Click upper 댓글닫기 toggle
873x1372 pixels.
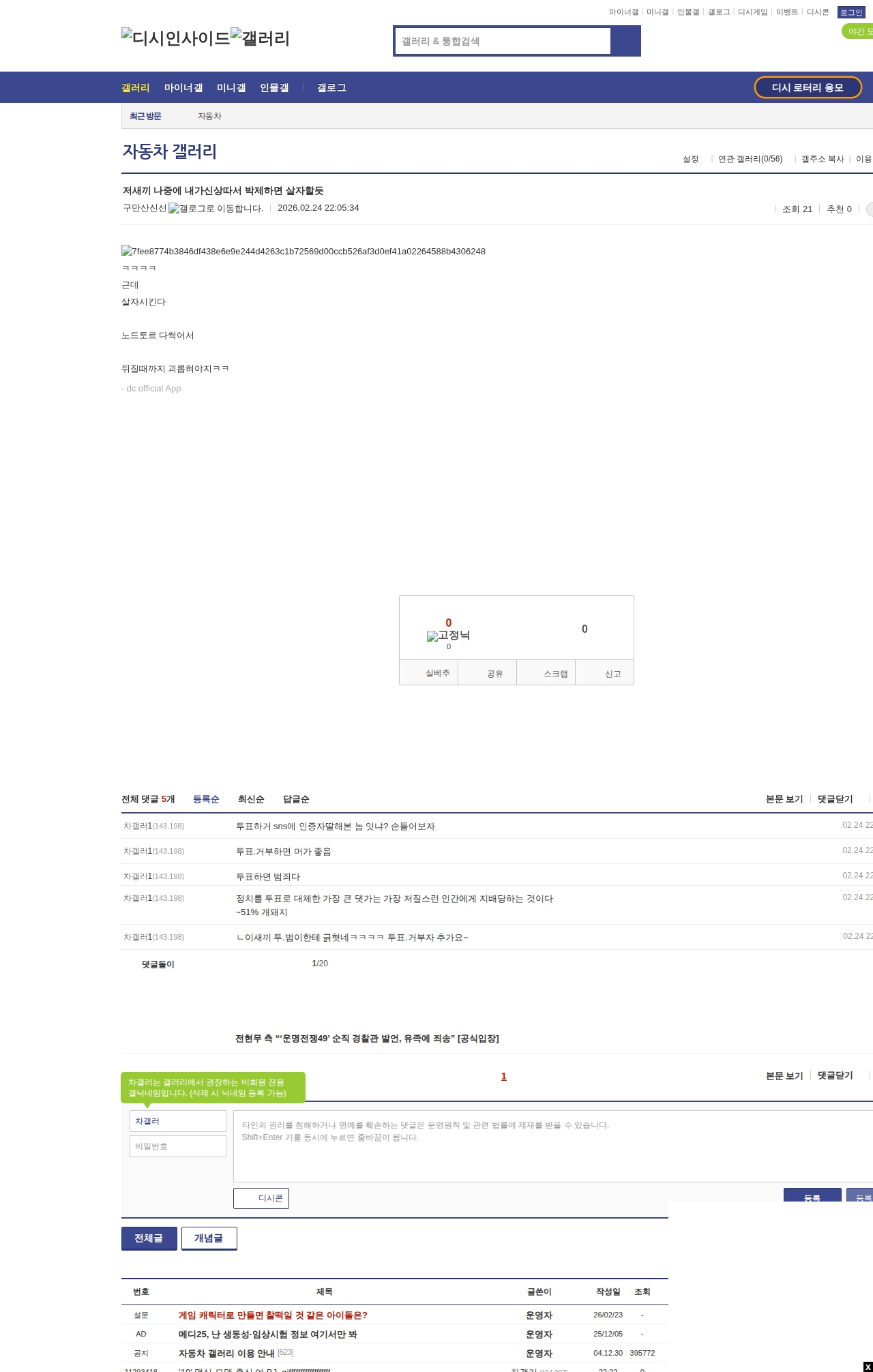coord(835,799)
